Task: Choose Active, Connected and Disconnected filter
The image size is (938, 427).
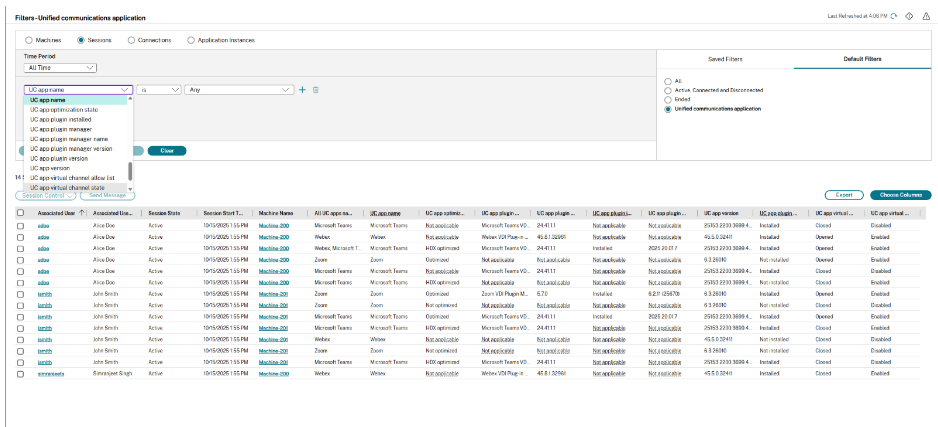Action: [x=668, y=90]
